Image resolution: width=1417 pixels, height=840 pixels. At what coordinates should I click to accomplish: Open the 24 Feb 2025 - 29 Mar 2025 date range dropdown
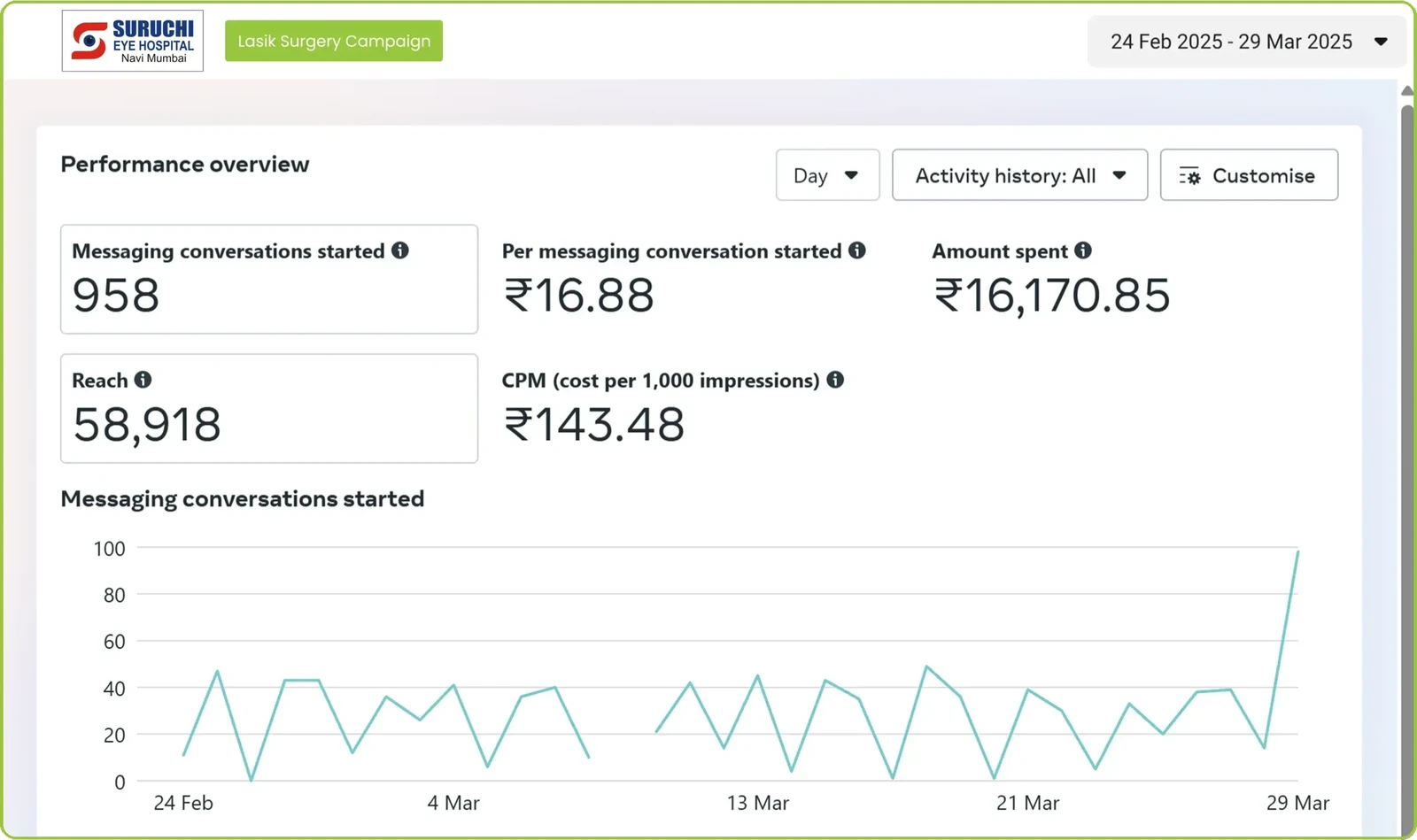pyautogui.click(x=1247, y=42)
